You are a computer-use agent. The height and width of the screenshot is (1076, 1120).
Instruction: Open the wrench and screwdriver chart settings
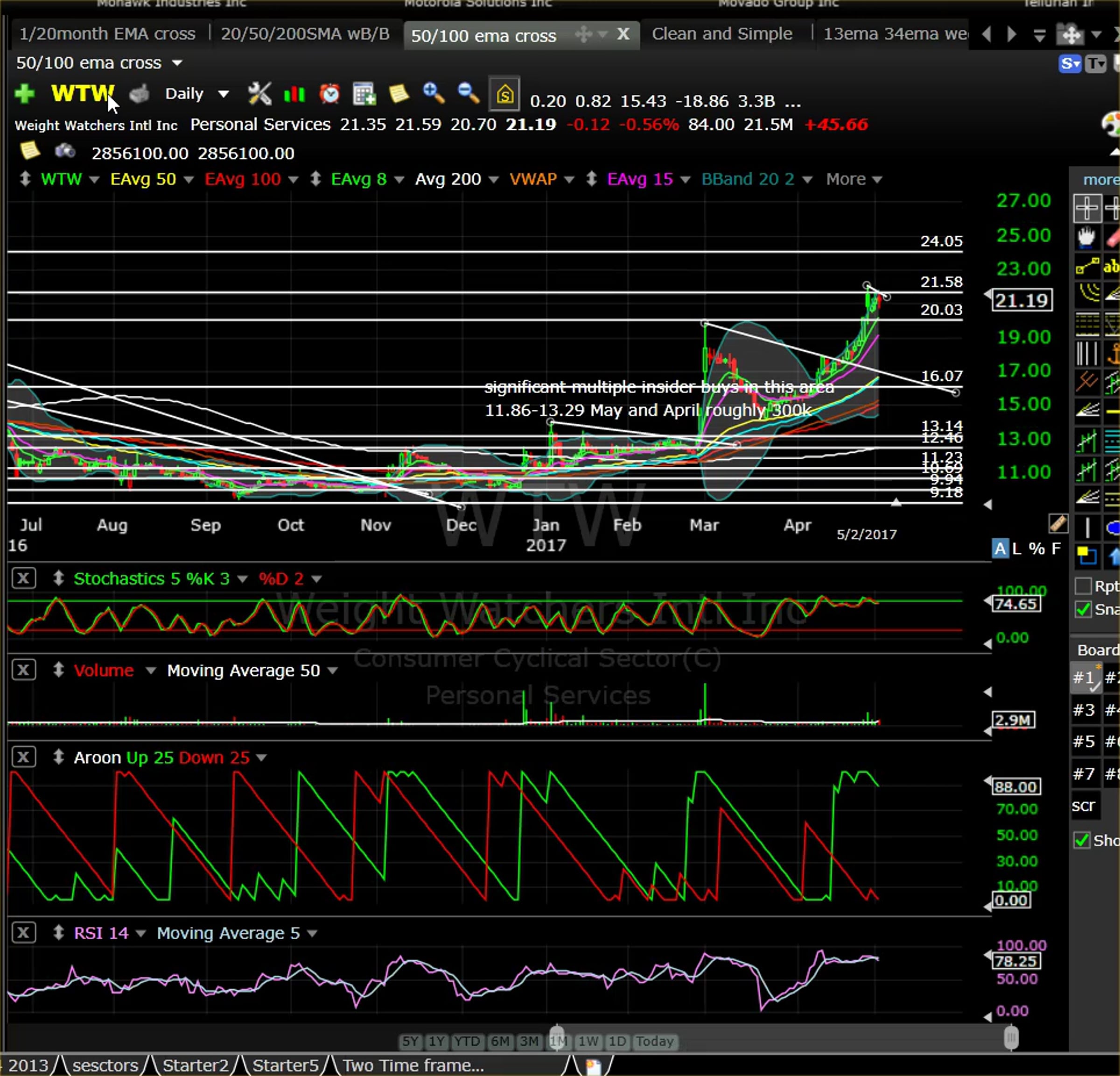pyautogui.click(x=259, y=93)
